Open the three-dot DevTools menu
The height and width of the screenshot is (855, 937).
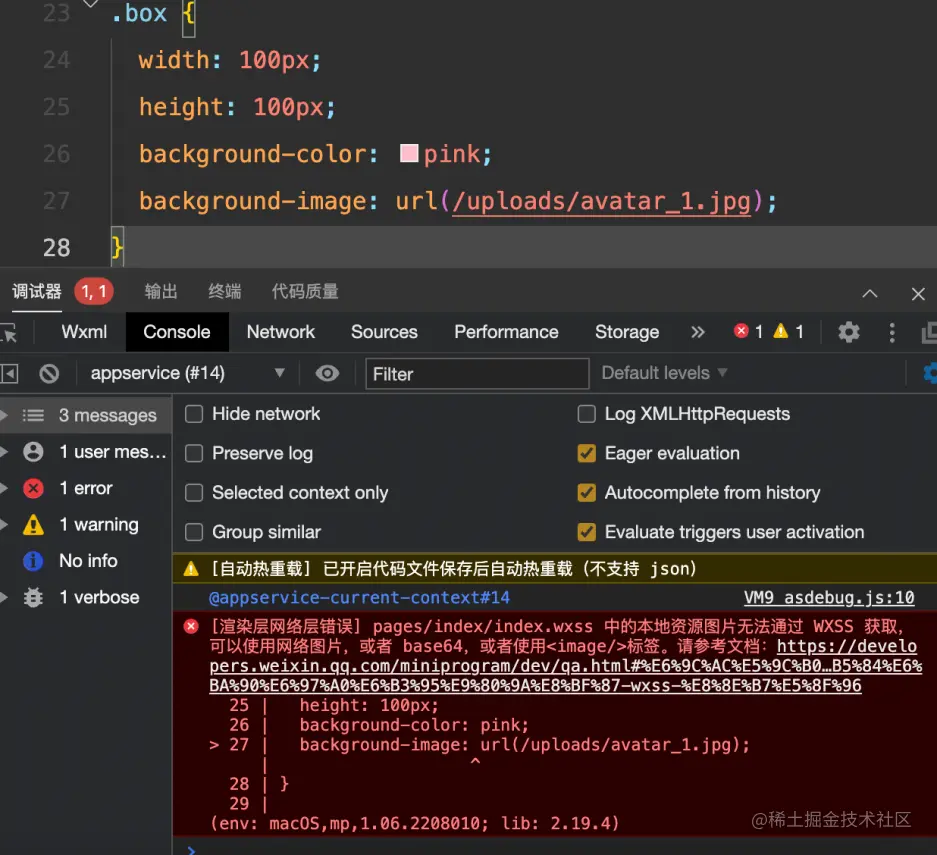click(892, 332)
